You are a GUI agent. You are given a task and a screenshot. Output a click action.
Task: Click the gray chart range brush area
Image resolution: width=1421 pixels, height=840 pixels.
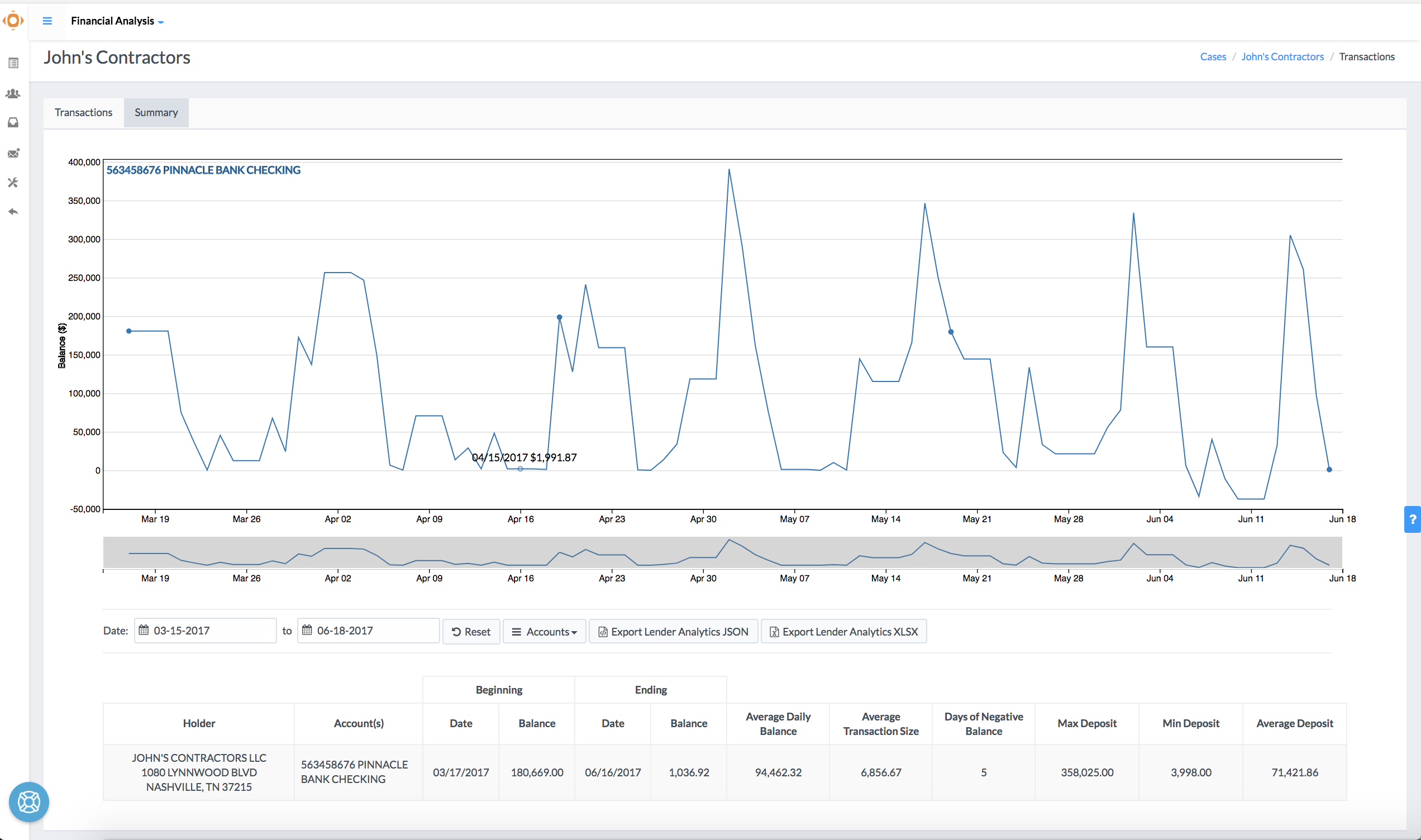click(x=722, y=552)
